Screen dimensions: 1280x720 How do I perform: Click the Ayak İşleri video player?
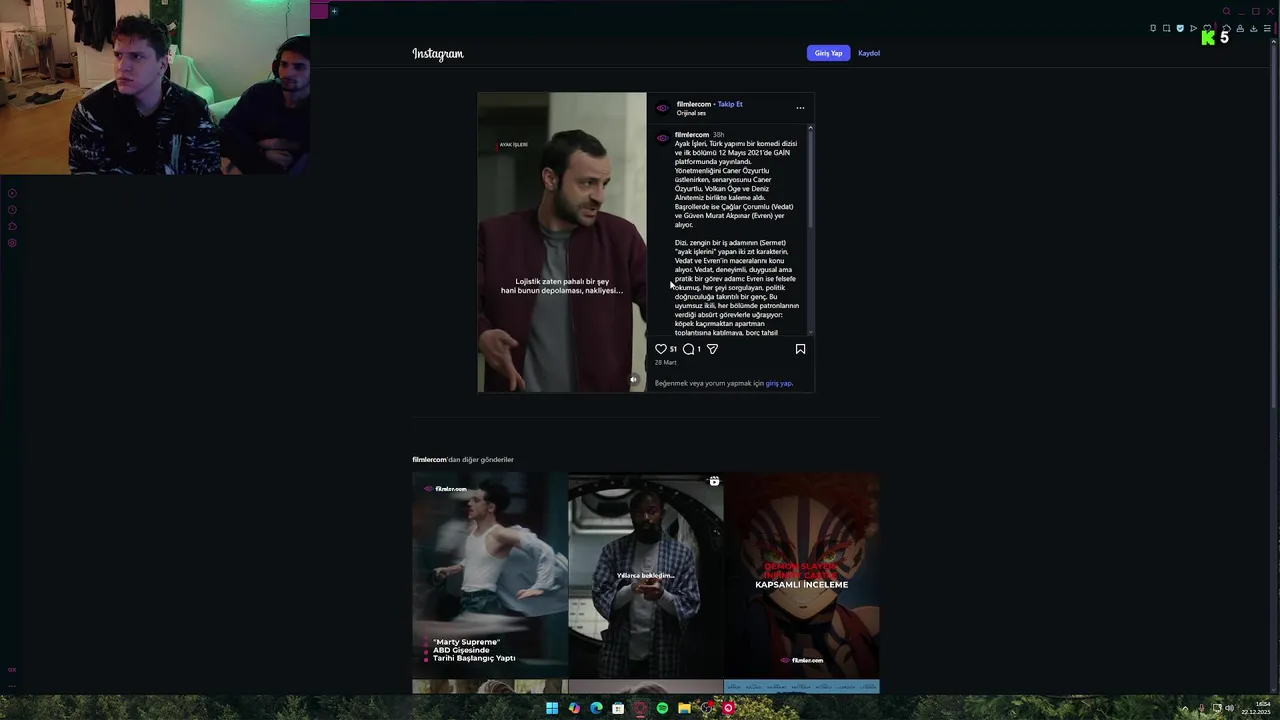(x=562, y=242)
